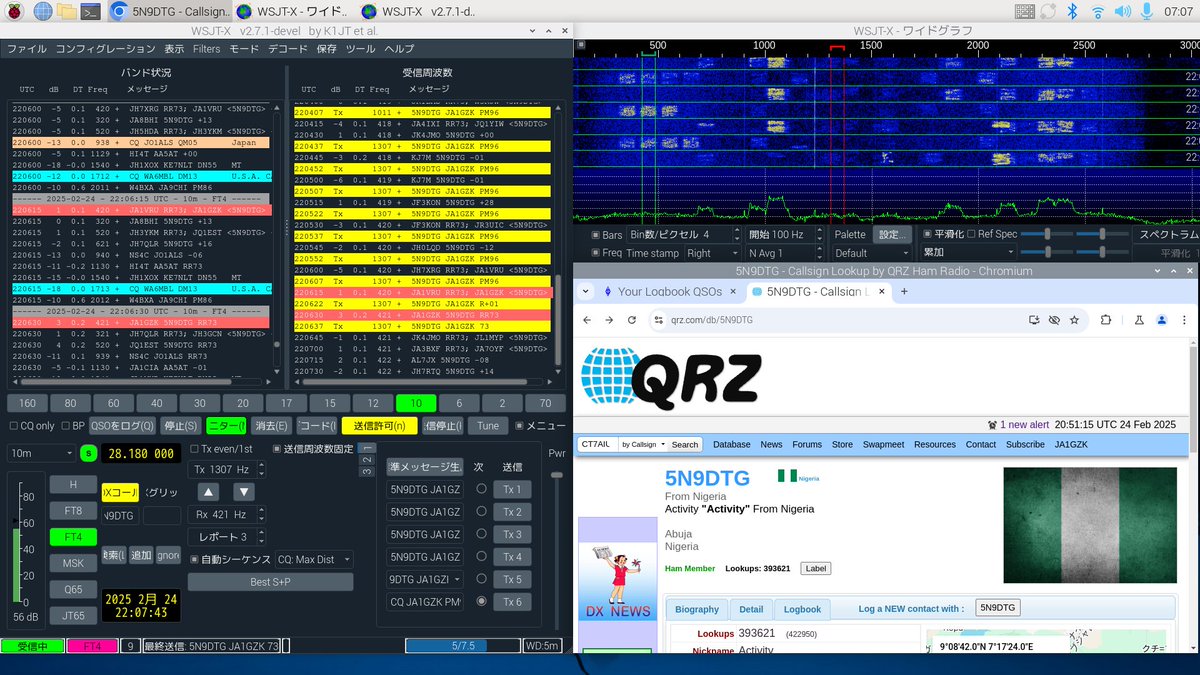Go forward in Chromium browser
Viewport: 1200px width, 675px height.
click(610, 320)
